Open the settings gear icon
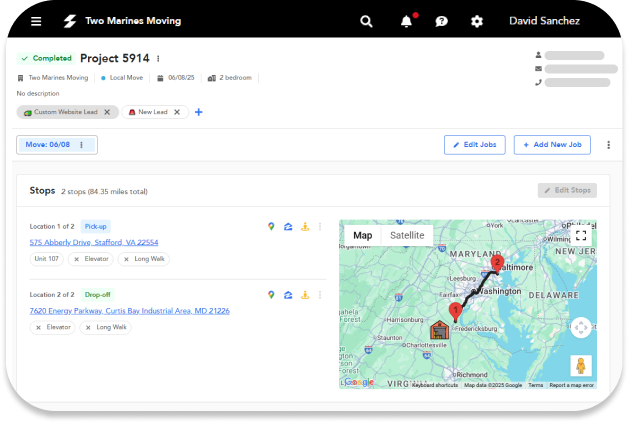Image resolution: width=629 pixels, height=423 pixels. coord(477,21)
